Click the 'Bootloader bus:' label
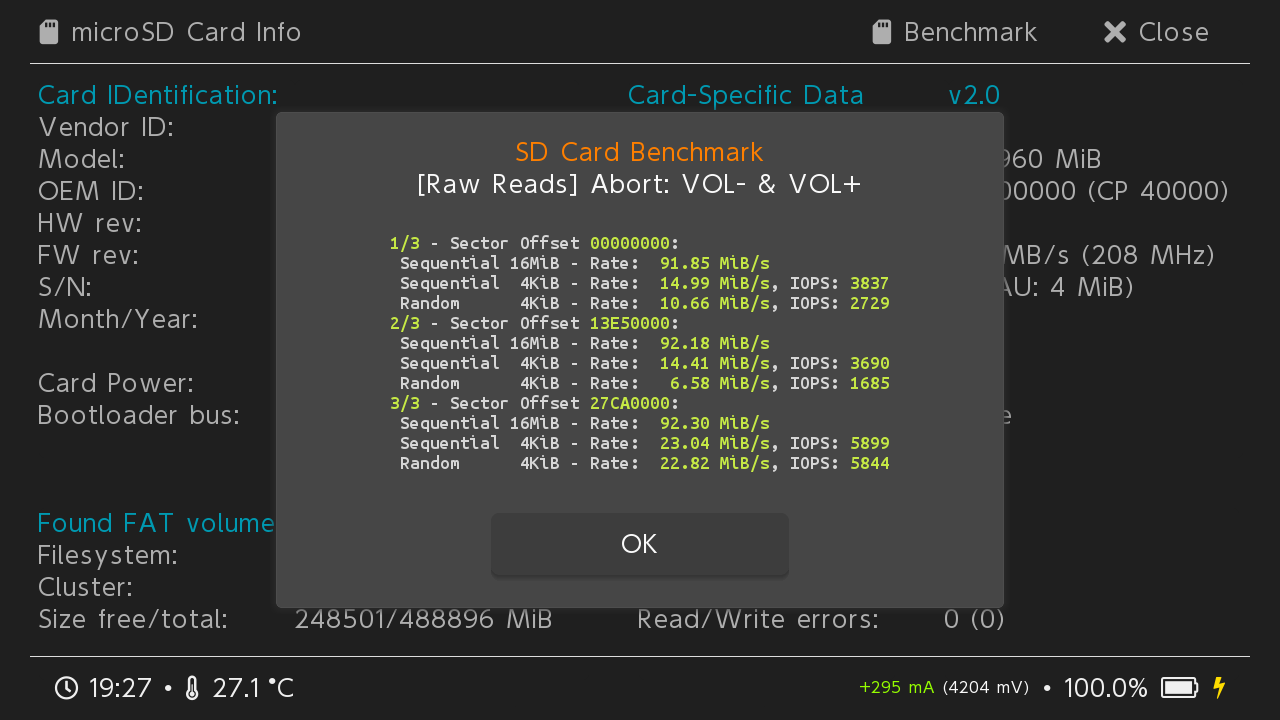Image resolution: width=1280 pixels, height=720 pixels. pyautogui.click(x=139, y=415)
